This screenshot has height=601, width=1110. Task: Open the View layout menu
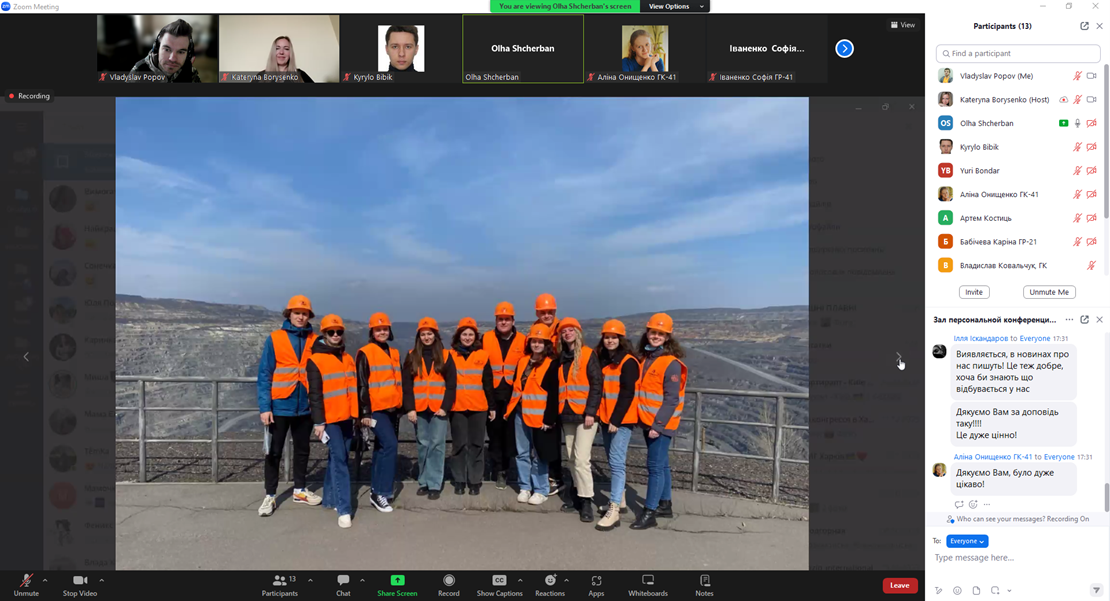point(903,25)
